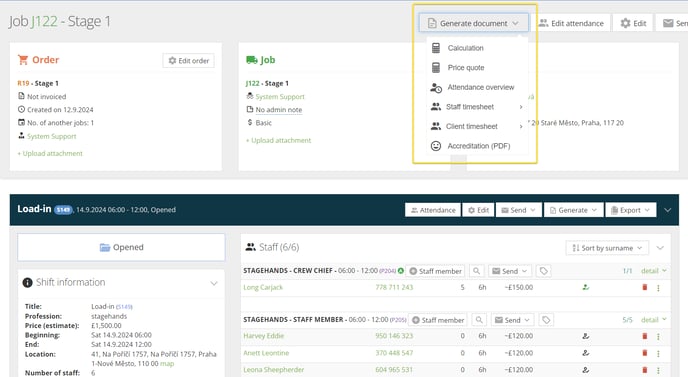Viewport: 688px width, 377px height.
Task: Click the Upload attachment link in Job card
Action: point(278,140)
